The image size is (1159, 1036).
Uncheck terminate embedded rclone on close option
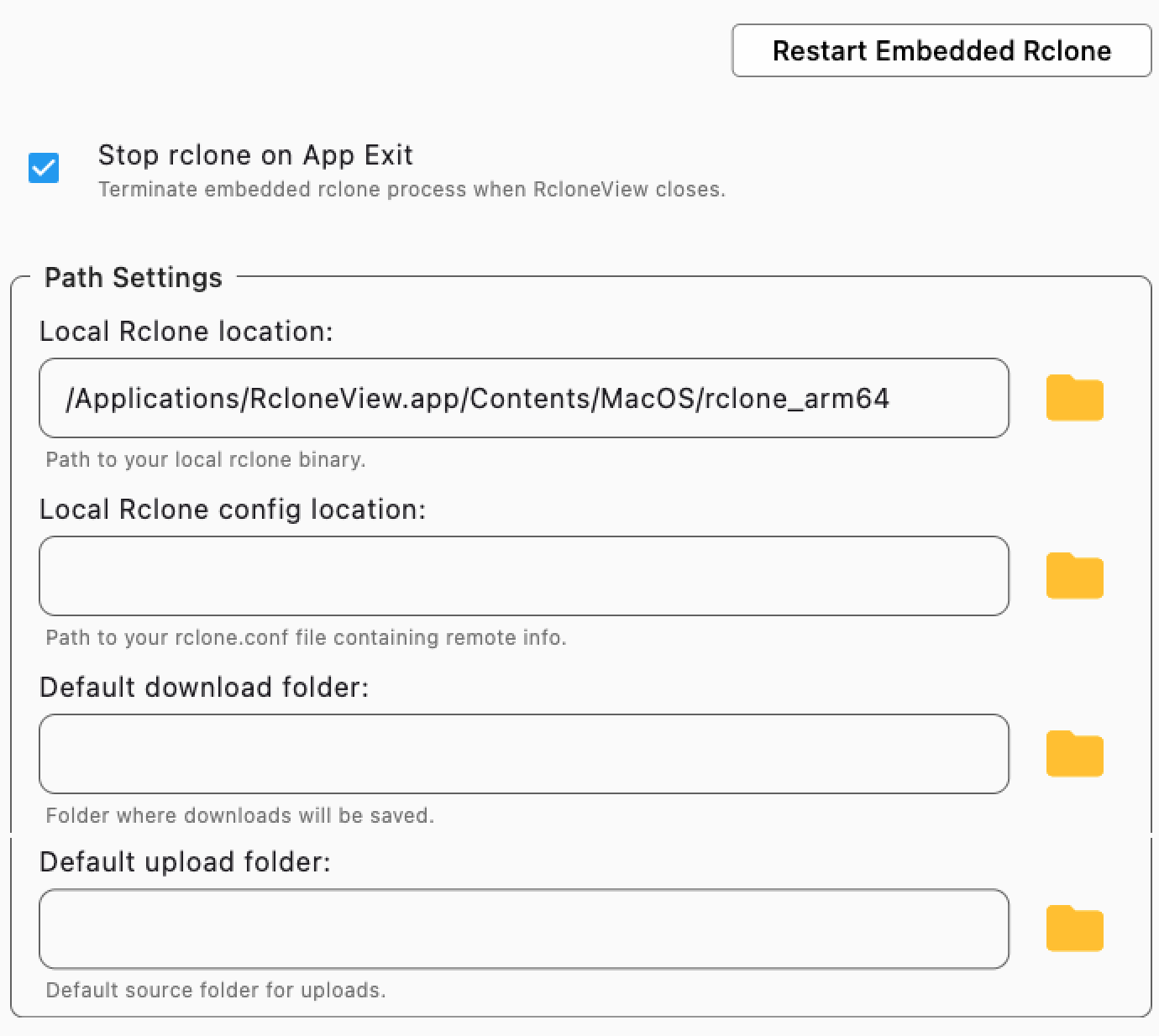[x=44, y=168]
